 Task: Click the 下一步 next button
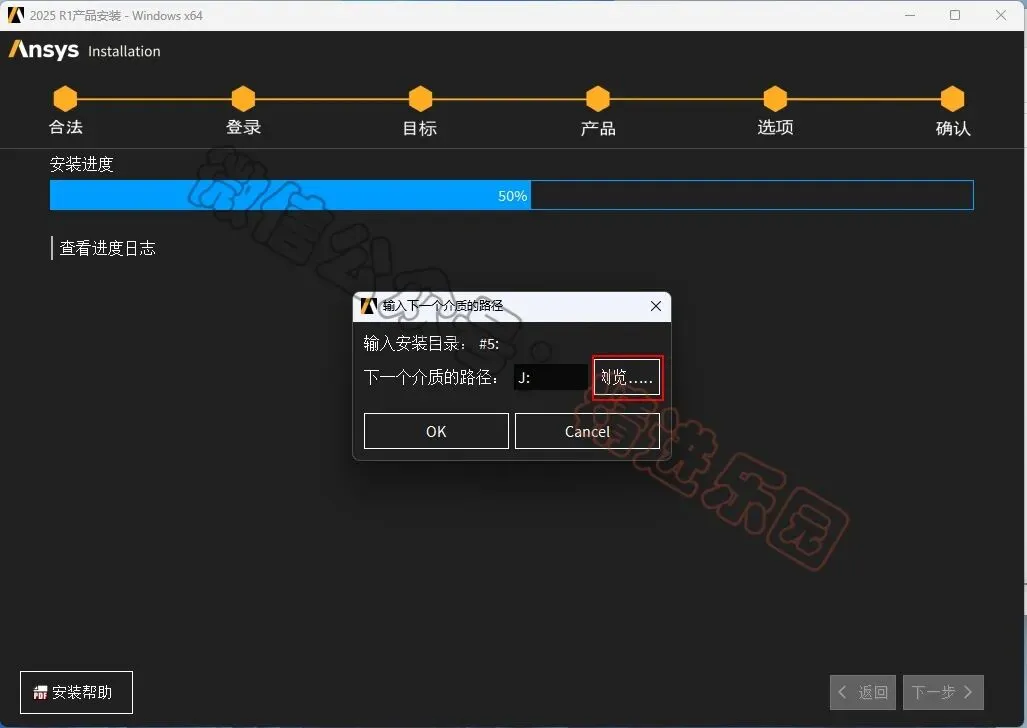[x=943, y=692]
